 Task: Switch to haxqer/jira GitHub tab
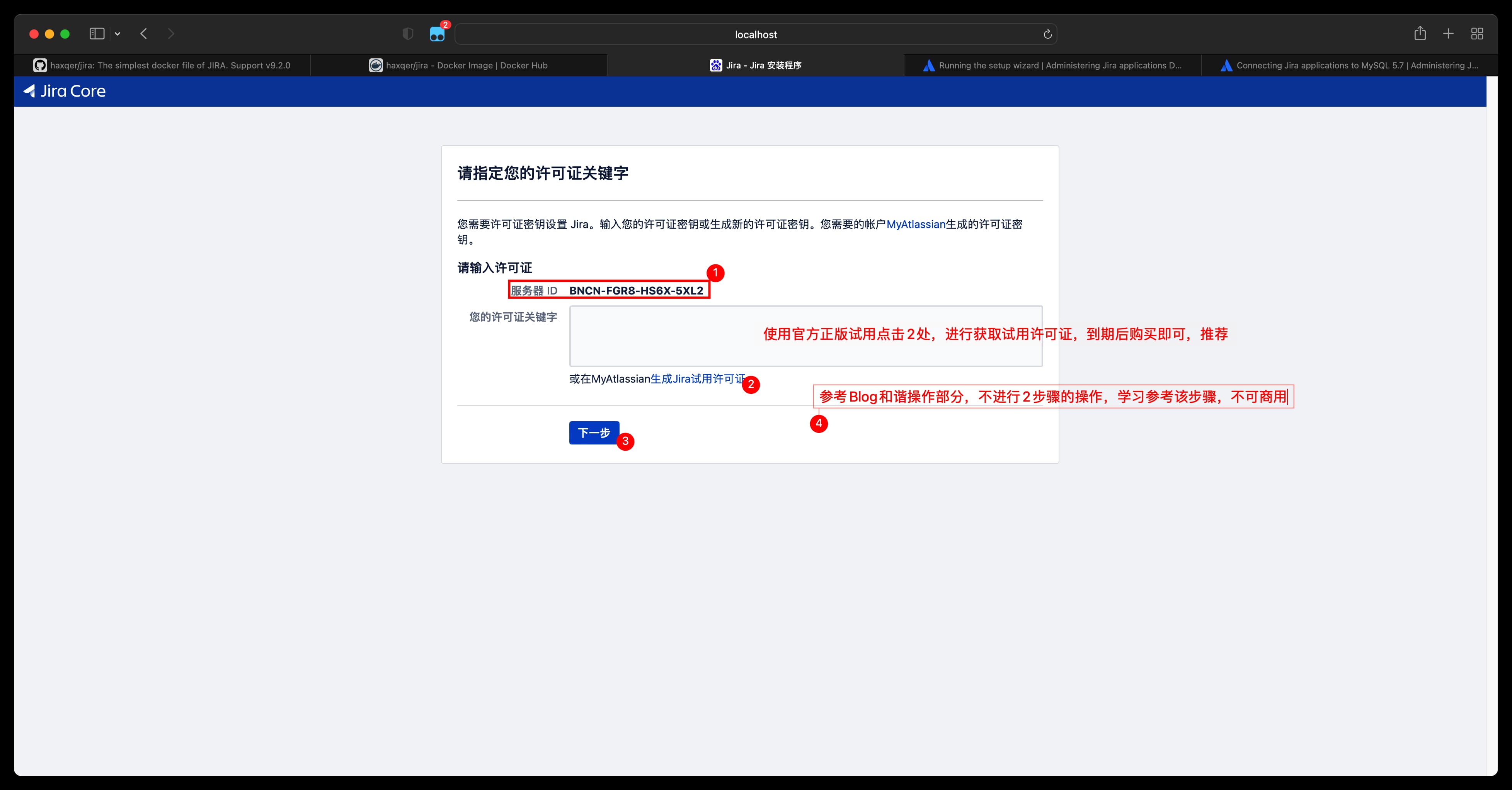point(162,65)
